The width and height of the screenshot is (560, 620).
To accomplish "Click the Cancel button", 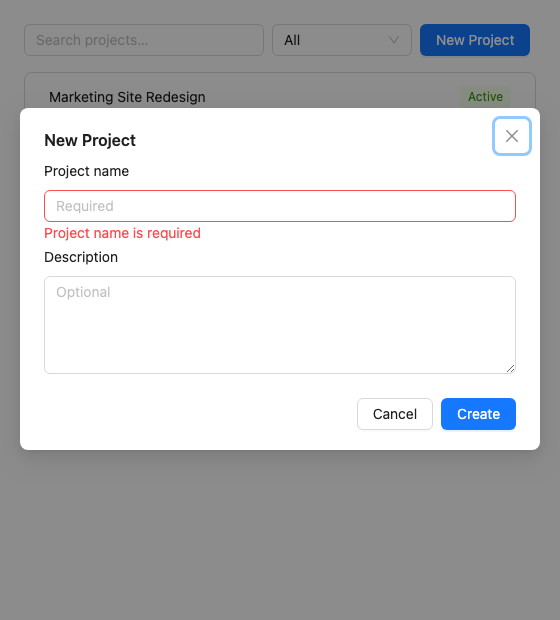I will pyautogui.click(x=395, y=414).
